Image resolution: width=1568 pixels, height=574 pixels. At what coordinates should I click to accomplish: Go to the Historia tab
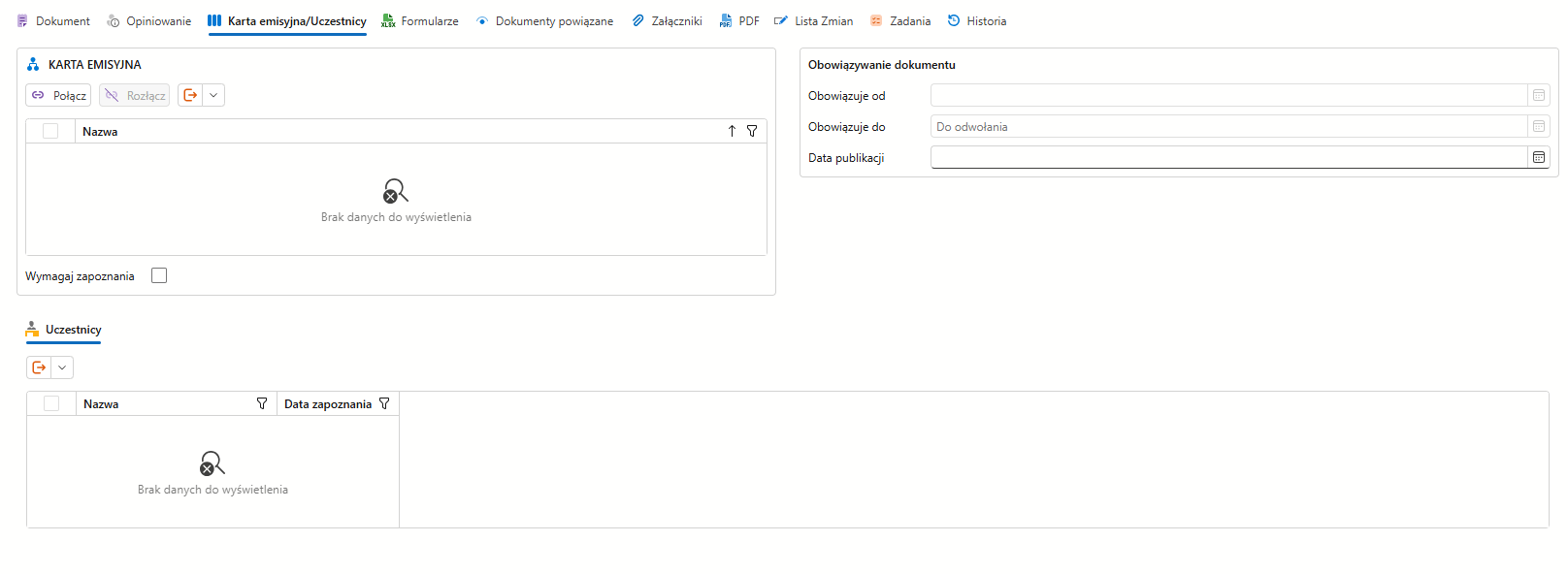[x=977, y=20]
